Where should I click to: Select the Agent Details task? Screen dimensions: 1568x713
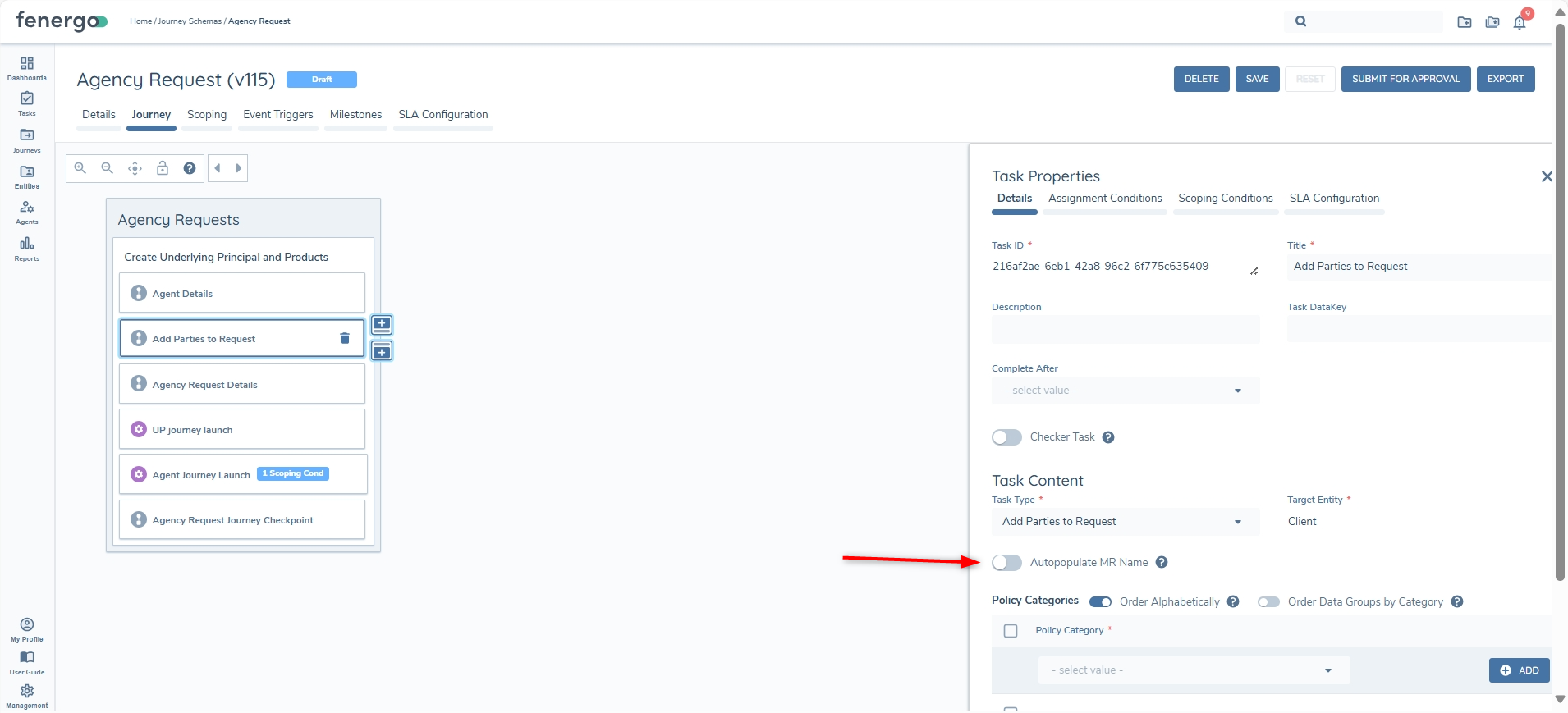pyautogui.click(x=242, y=293)
